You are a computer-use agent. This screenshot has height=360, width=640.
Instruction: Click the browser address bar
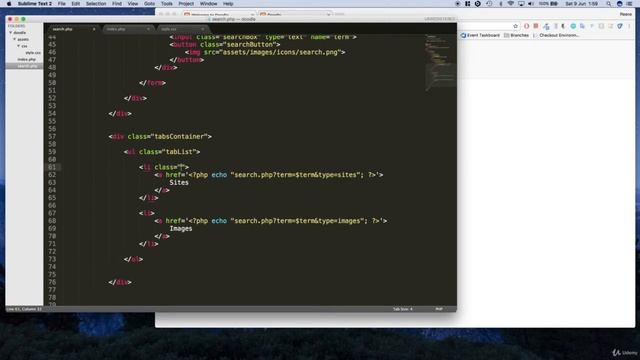coord(484,26)
